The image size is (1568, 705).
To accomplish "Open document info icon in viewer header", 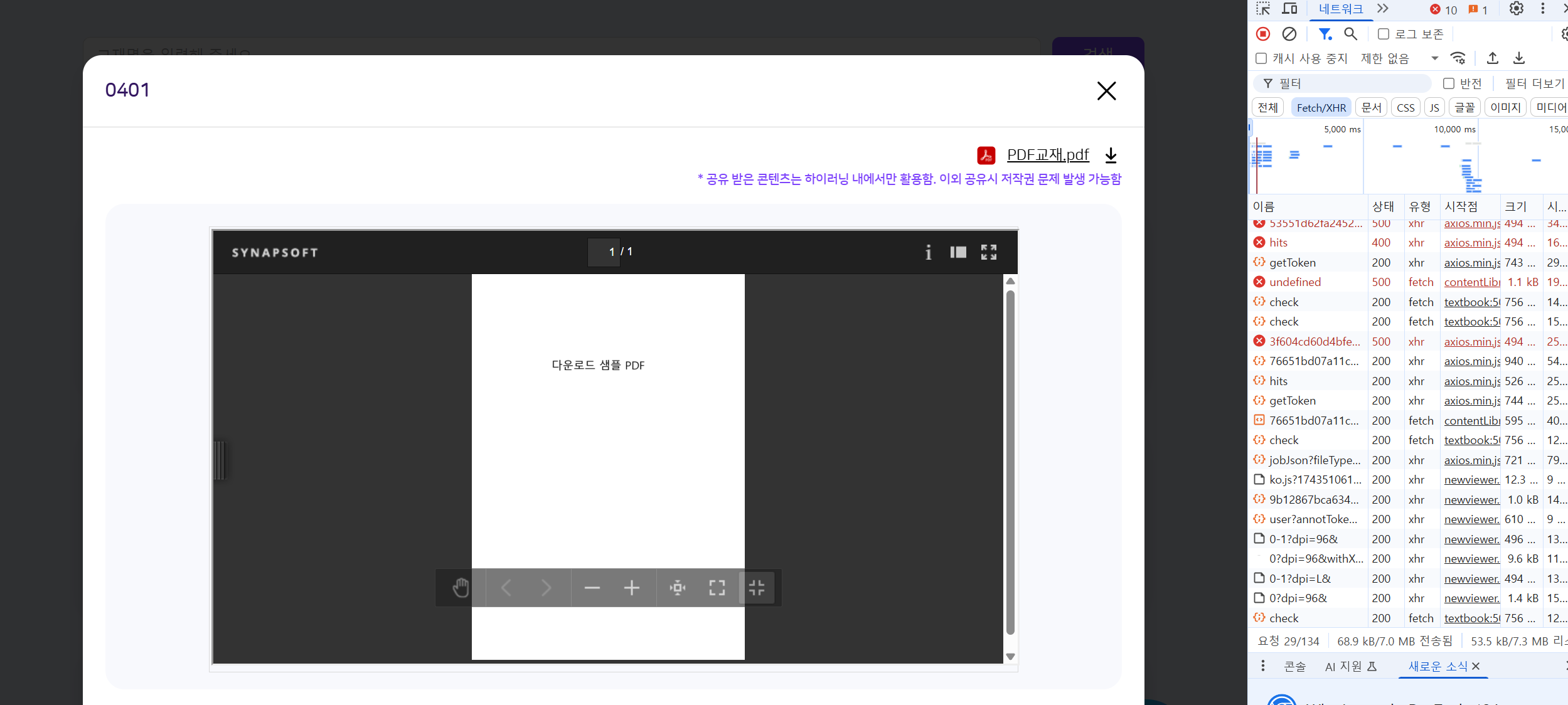I will [x=928, y=252].
